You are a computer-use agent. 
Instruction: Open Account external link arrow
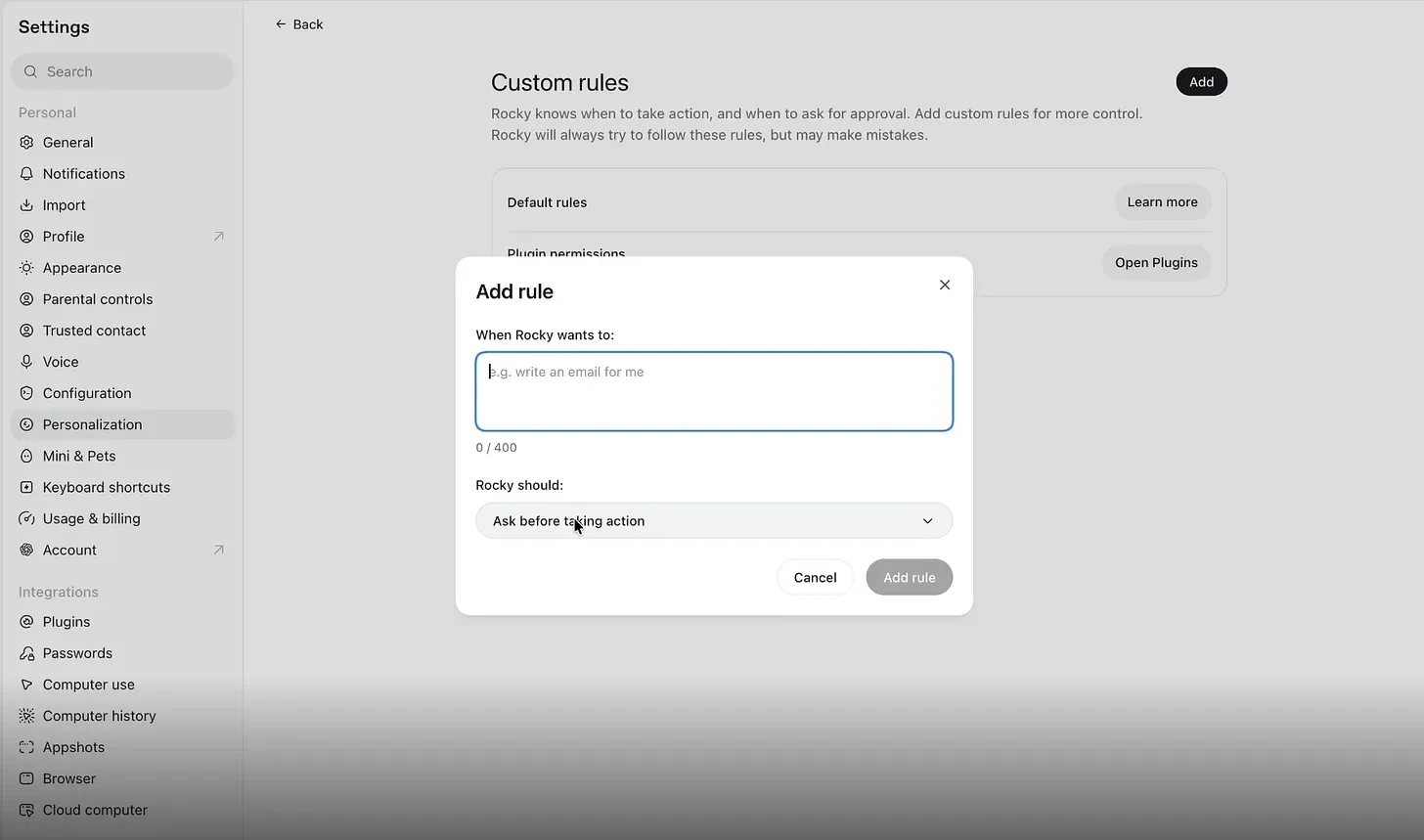point(219,550)
